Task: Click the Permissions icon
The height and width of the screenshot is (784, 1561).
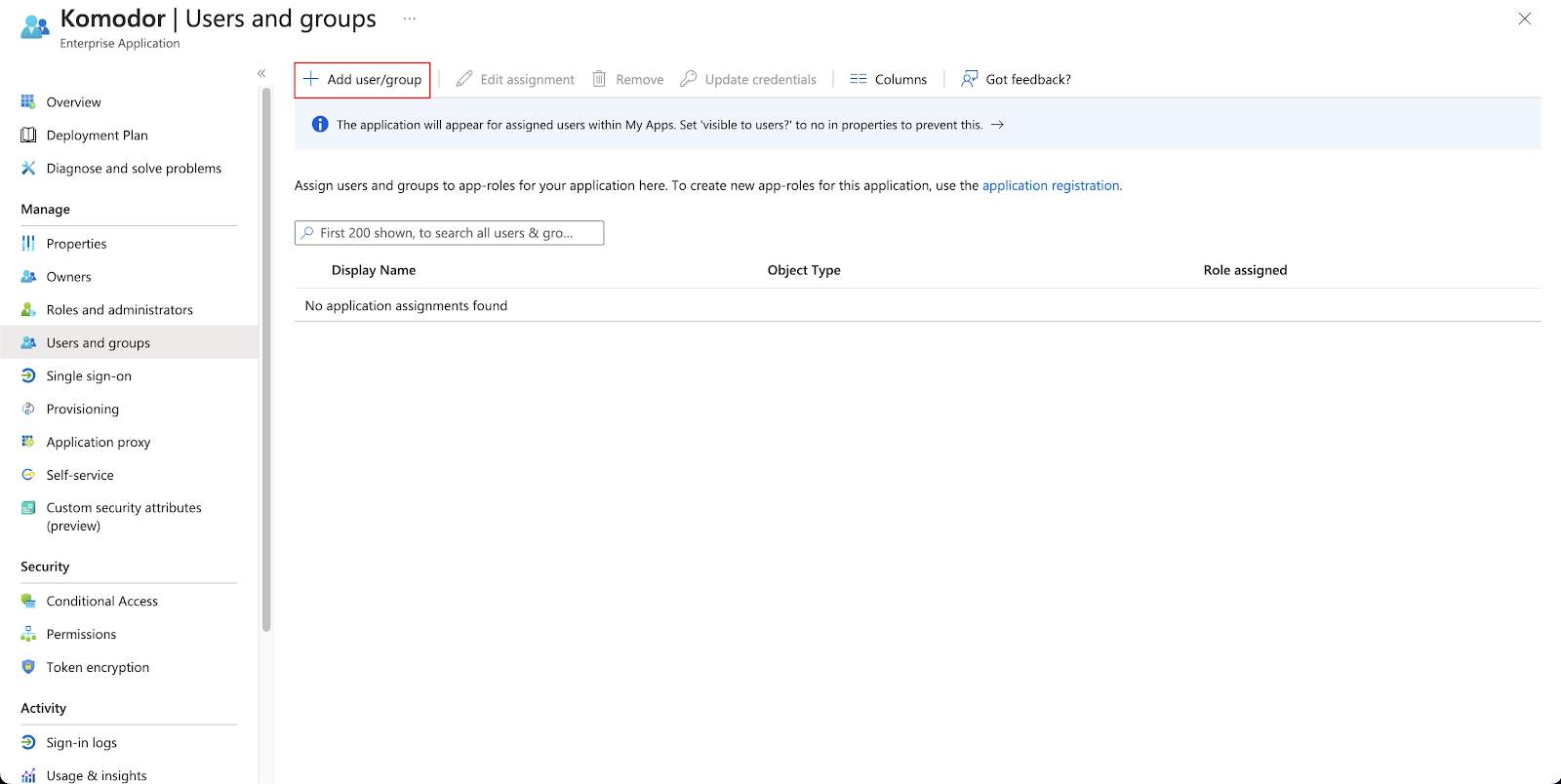Action: [x=28, y=634]
